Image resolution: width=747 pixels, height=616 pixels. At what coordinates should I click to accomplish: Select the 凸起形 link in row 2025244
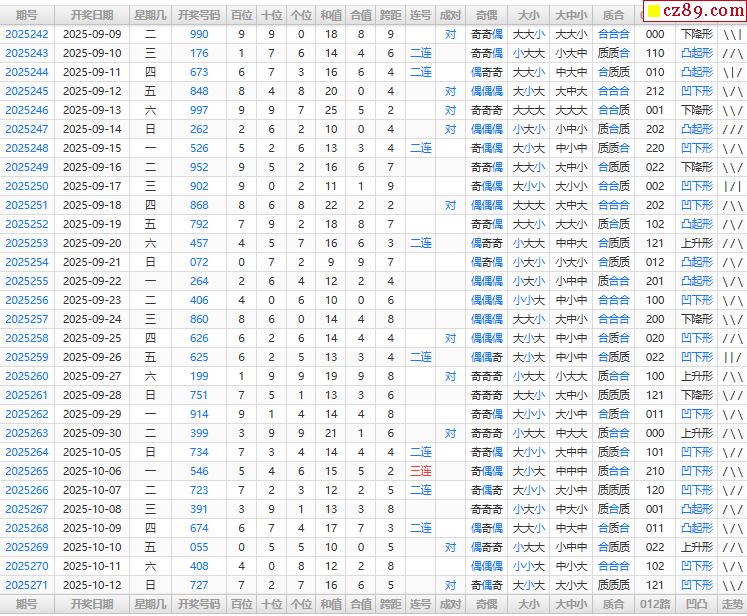[696, 72]
